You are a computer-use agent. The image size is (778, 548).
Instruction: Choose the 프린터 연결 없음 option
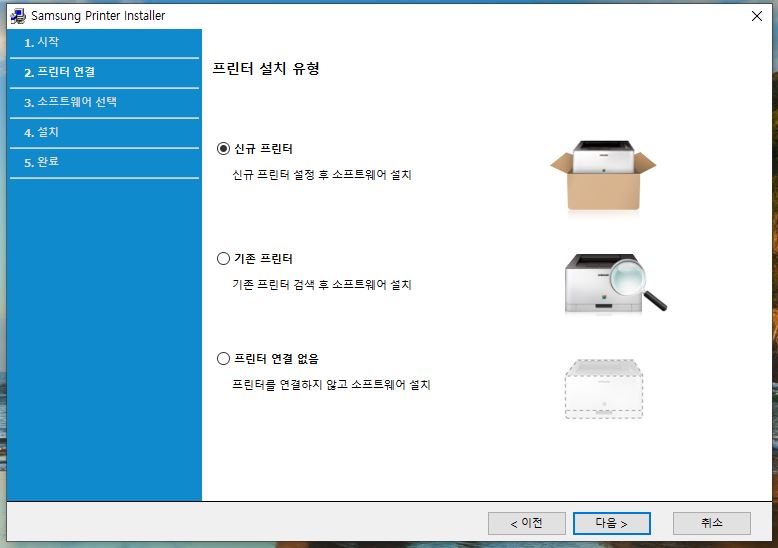click(223, 358)
